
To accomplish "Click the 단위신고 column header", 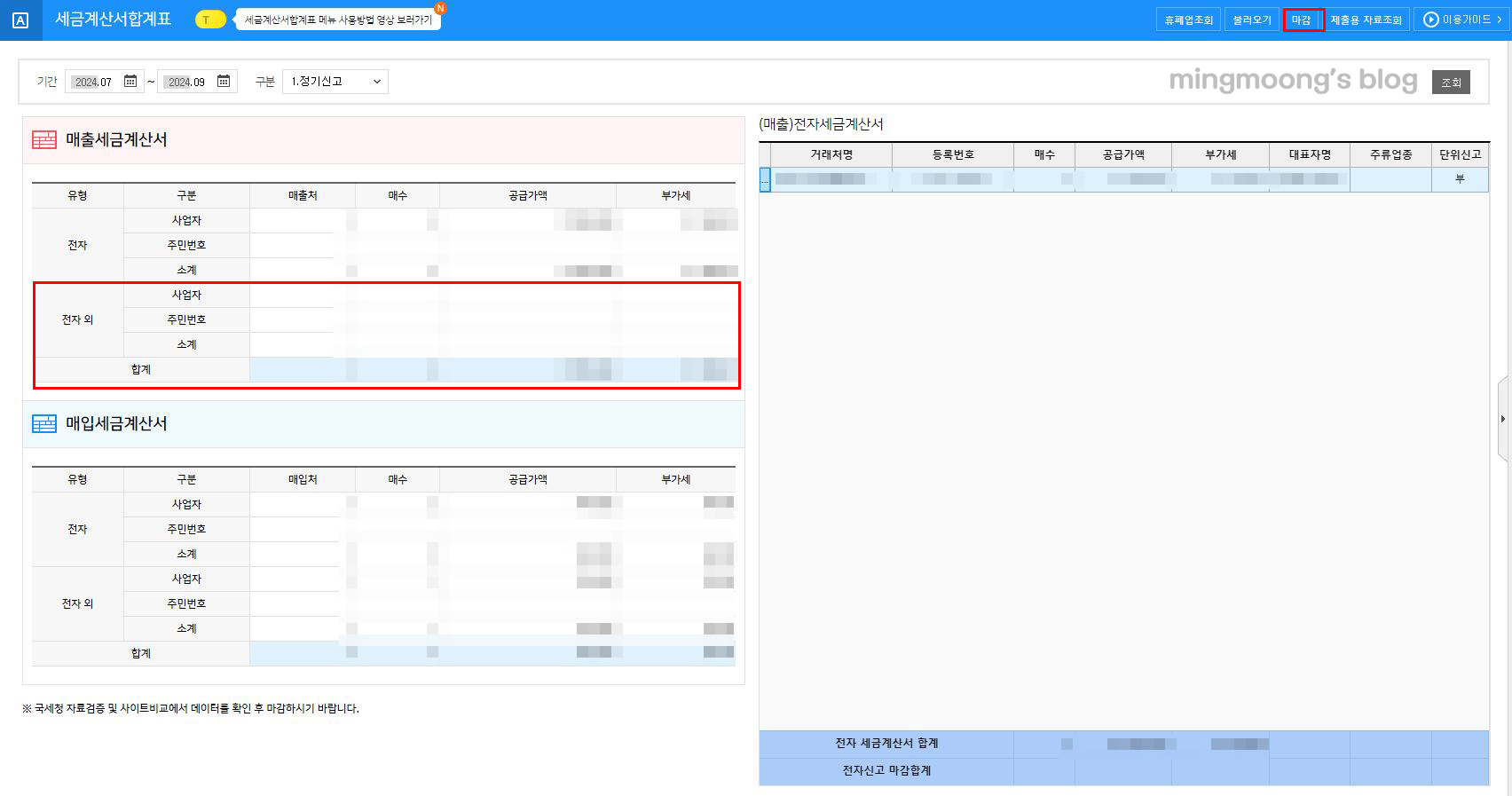I will pos(1461,154).
